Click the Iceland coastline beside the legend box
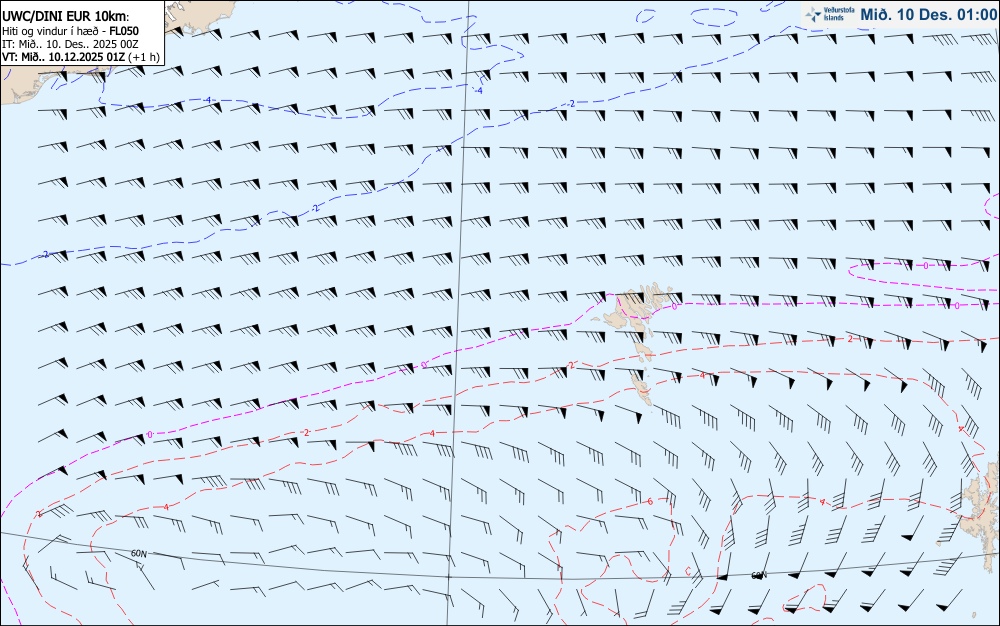 pos(198,16)
